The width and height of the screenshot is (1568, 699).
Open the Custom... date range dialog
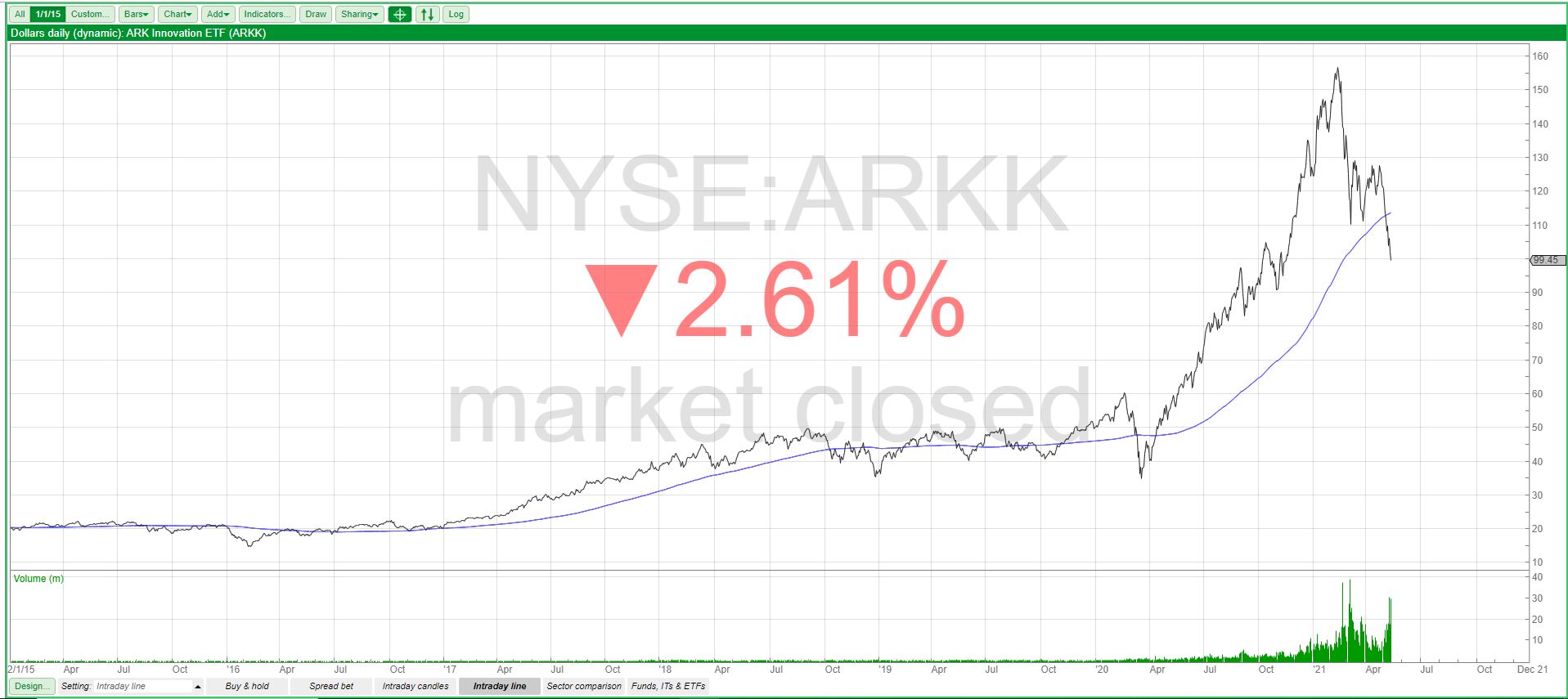pyautogui.click(x=89, y=14)
